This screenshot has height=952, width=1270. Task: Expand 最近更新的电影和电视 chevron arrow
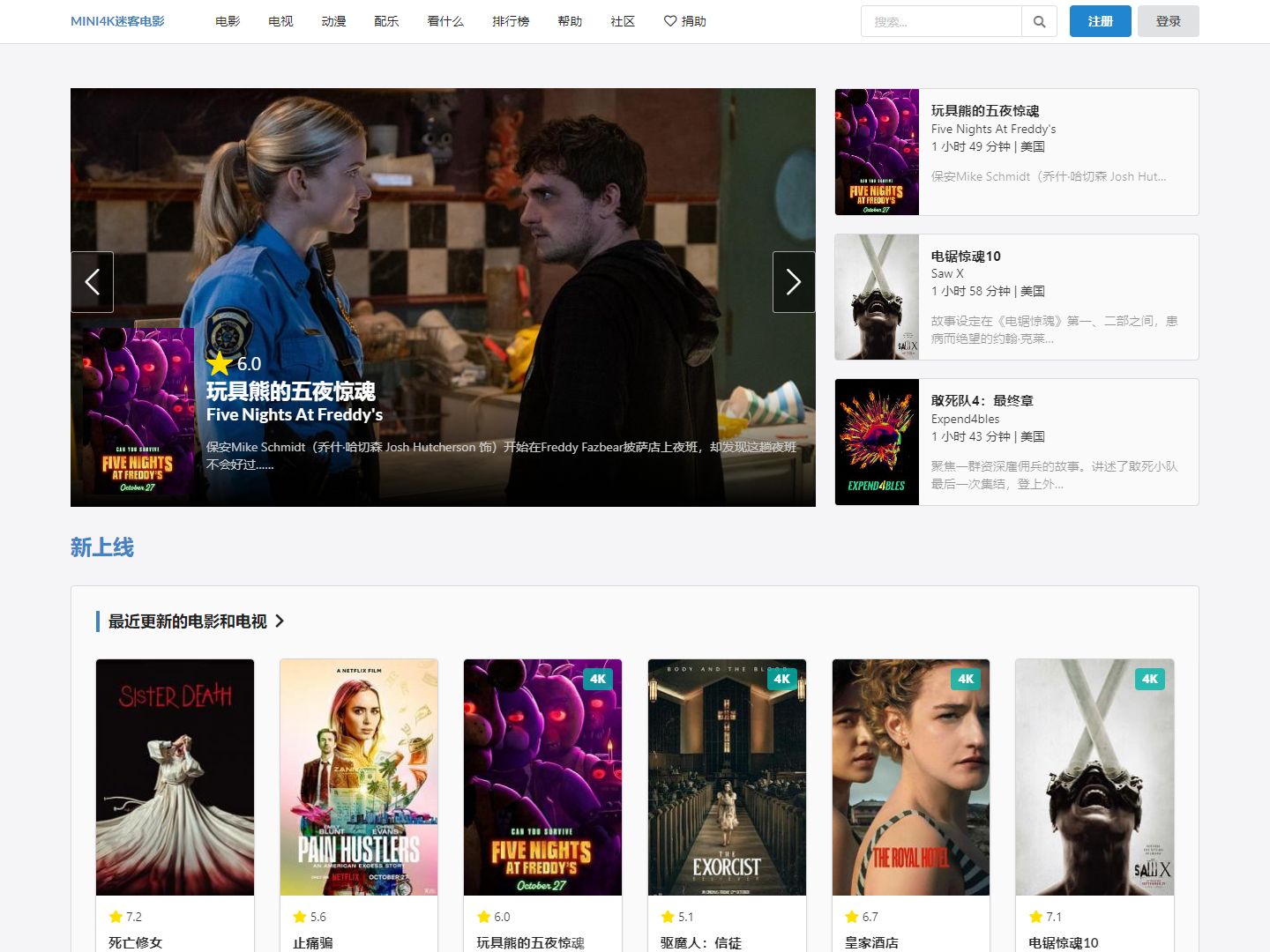point(280,621)
